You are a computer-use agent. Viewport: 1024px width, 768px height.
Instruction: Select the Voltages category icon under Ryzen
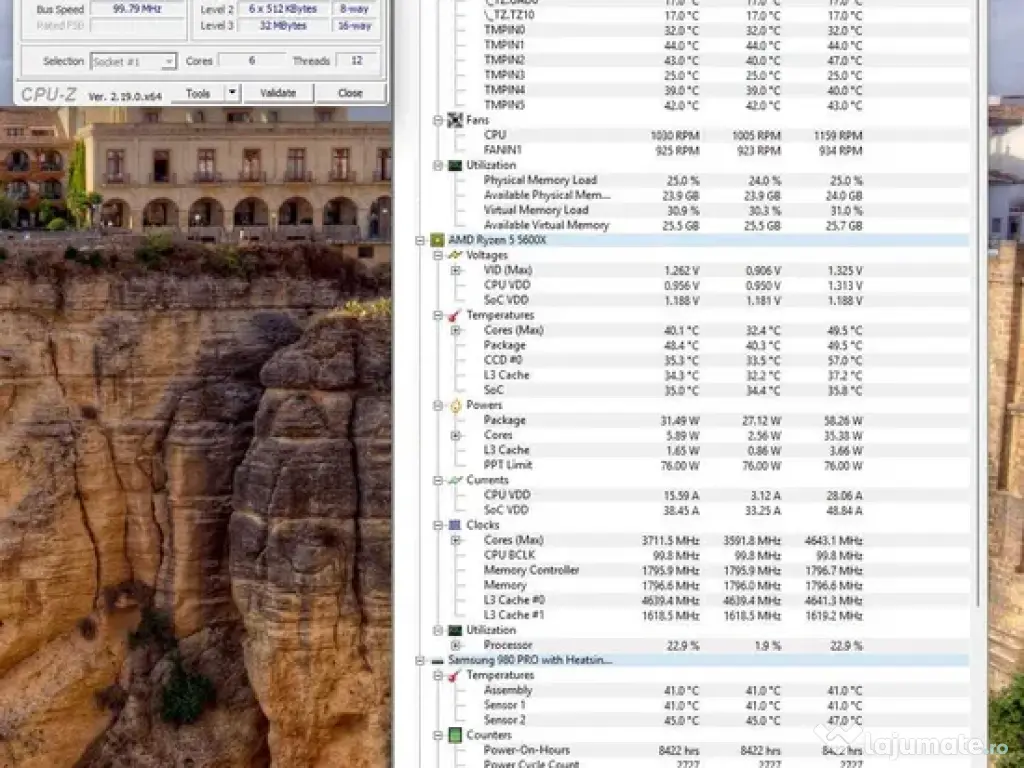(x=455, y=255)
